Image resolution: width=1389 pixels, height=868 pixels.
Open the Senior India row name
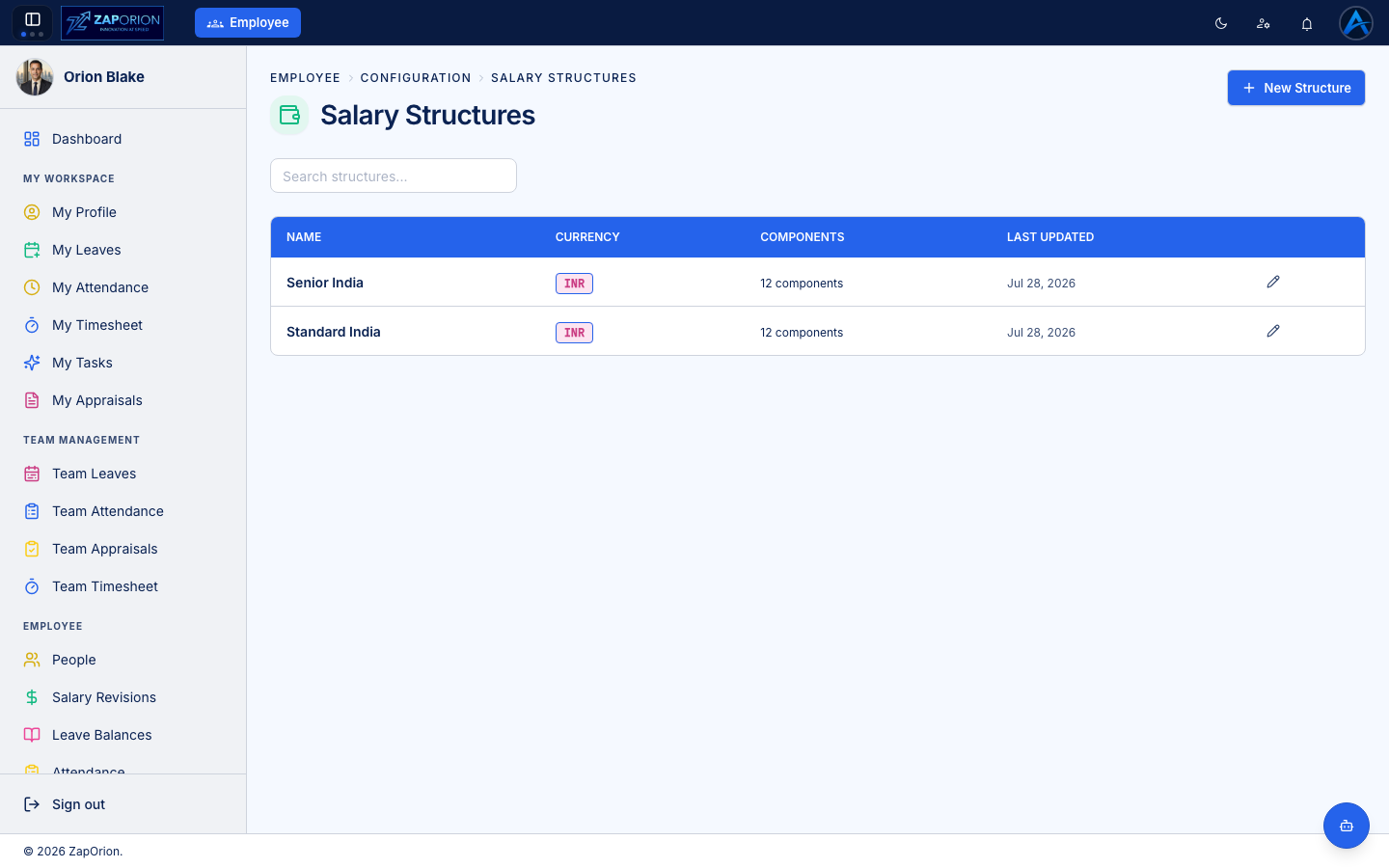tap(325, 283)
